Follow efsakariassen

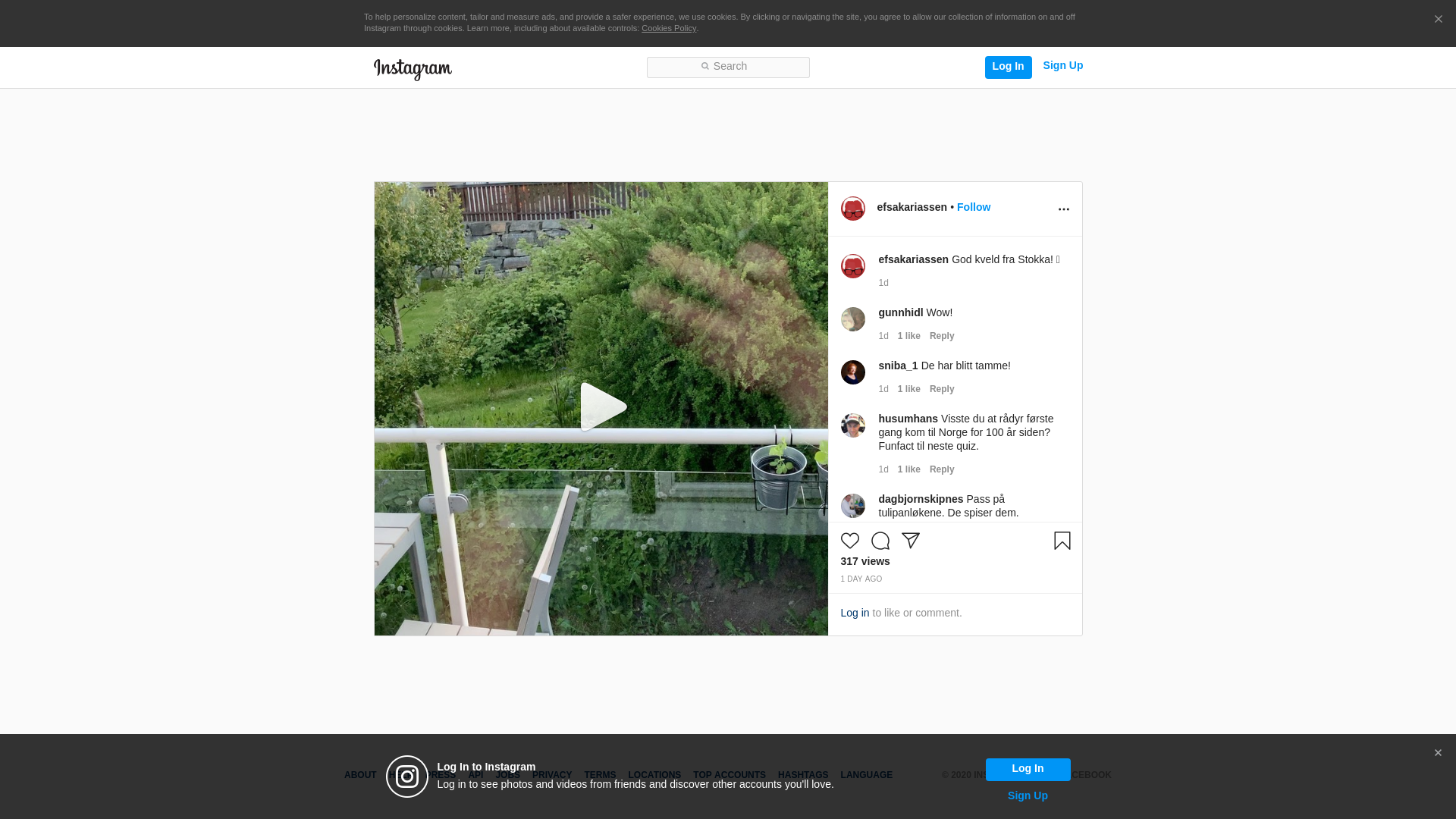(x=973, y=208)
